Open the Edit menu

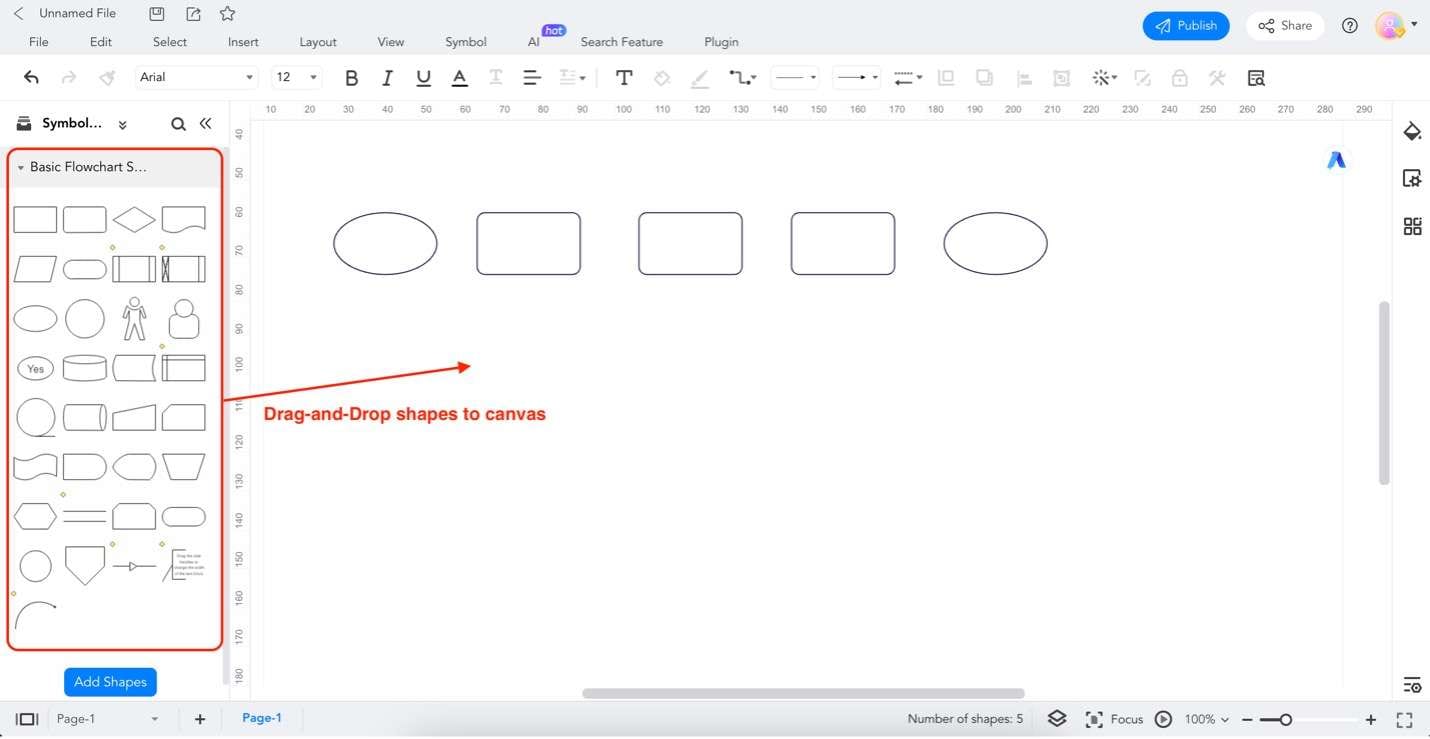101,42
